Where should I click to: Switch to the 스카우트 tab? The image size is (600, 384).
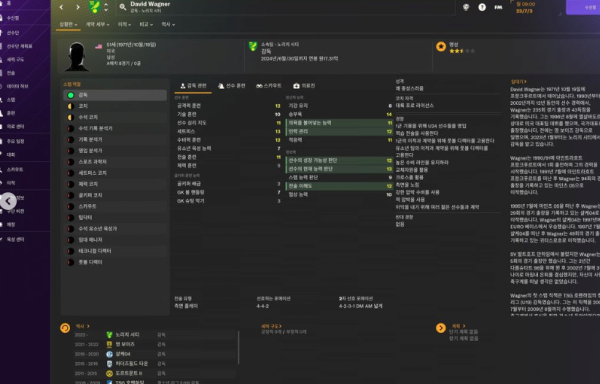[269, 86]
